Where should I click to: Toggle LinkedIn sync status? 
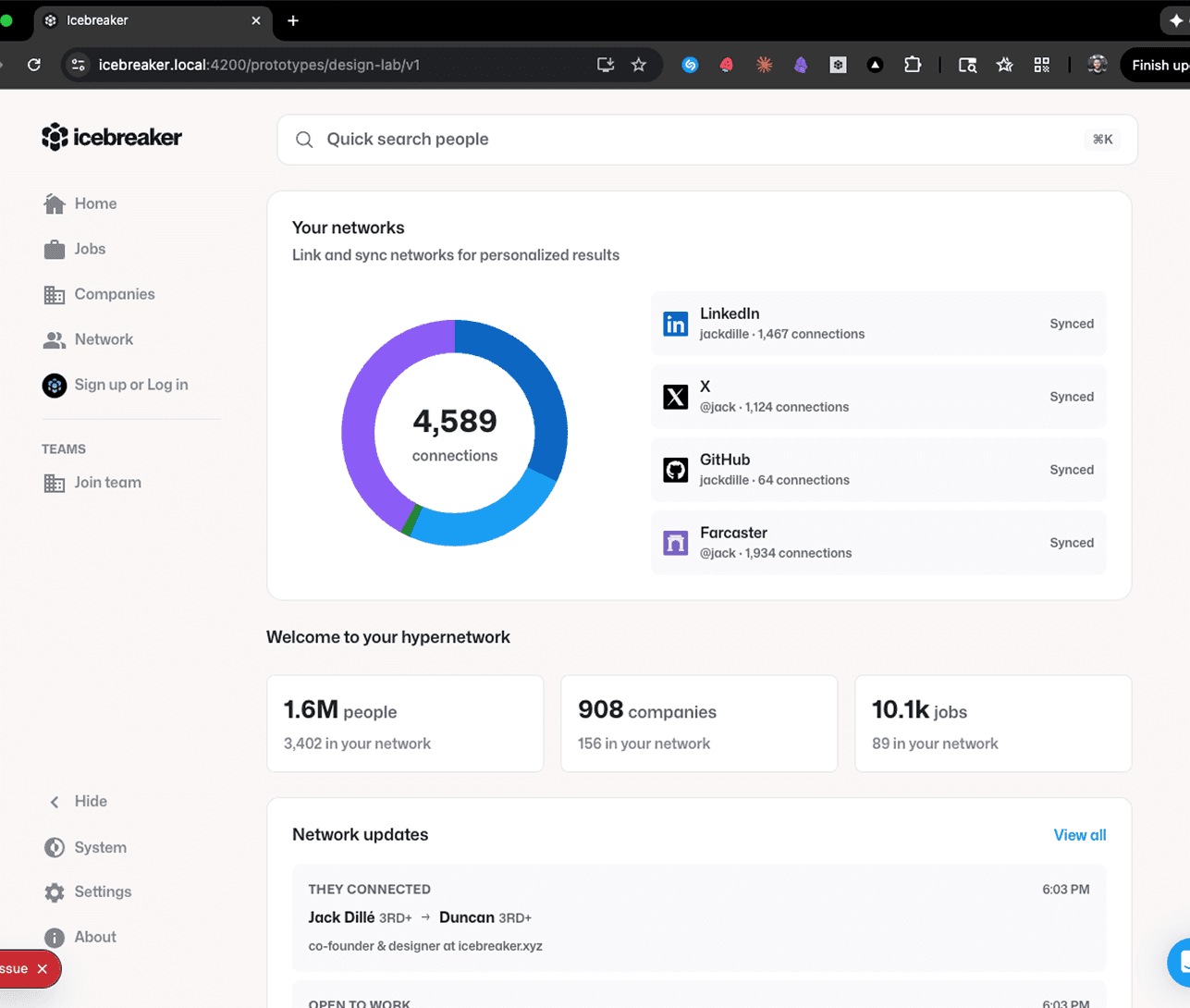1071,324
